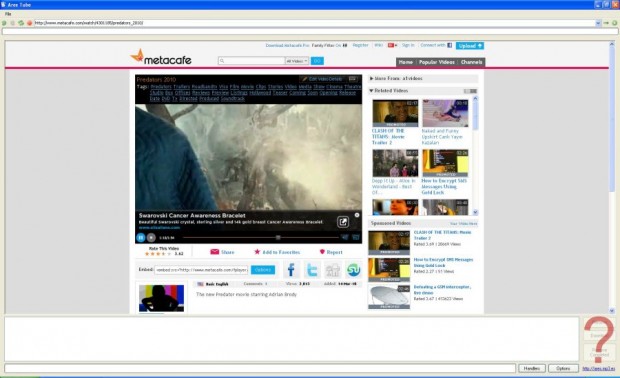Click the blue search Go button

(x=317, y=61)
